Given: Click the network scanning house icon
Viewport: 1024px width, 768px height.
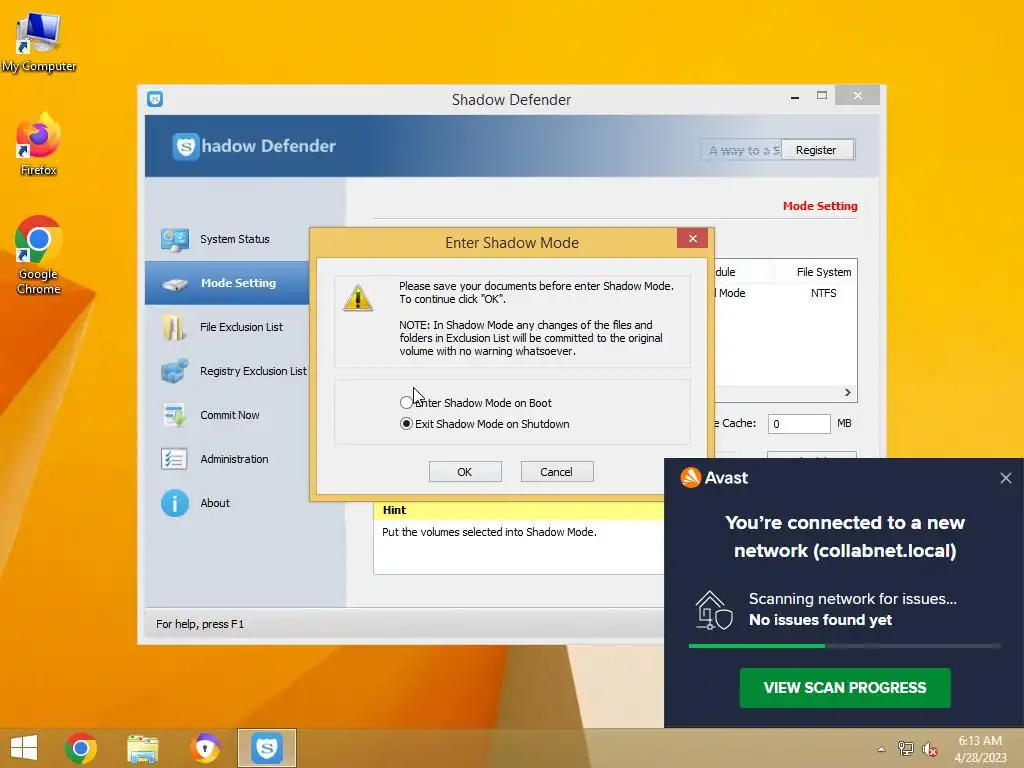Looking at the screenshot, I should tap(714, 610).
